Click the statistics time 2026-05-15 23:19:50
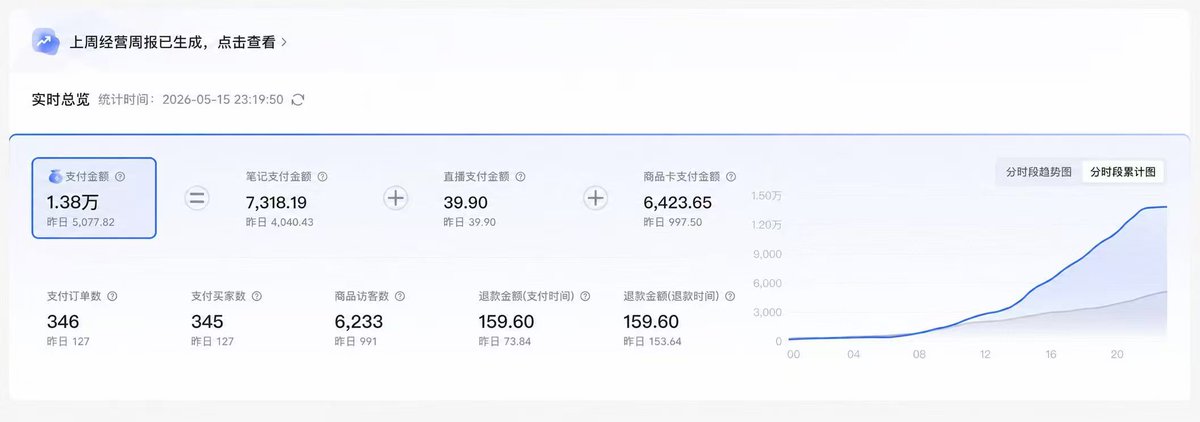The height and width of the screenshot is (422, 1200). click(x=222, y=100)
